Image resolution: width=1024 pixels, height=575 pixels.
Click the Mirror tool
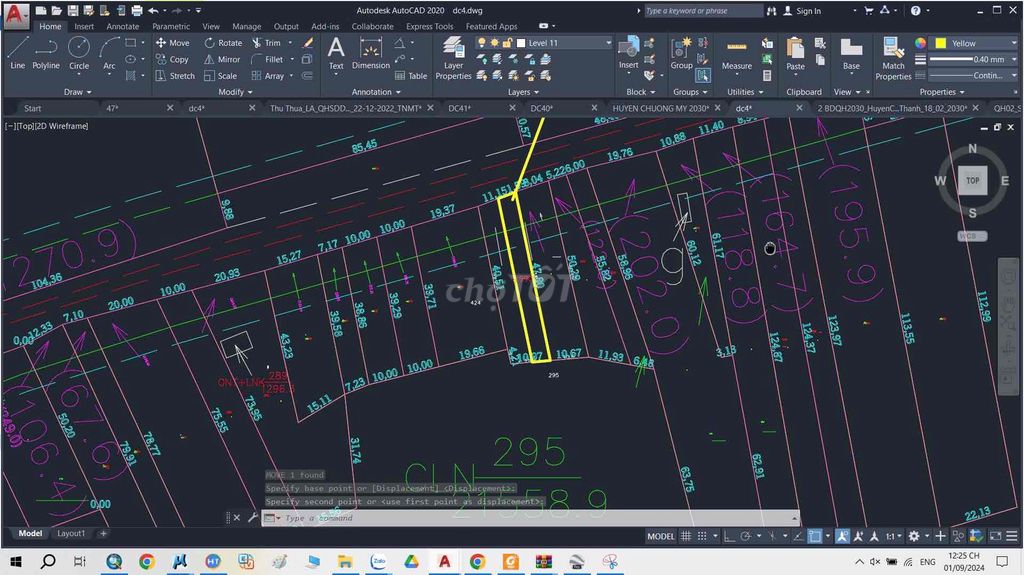221,59
